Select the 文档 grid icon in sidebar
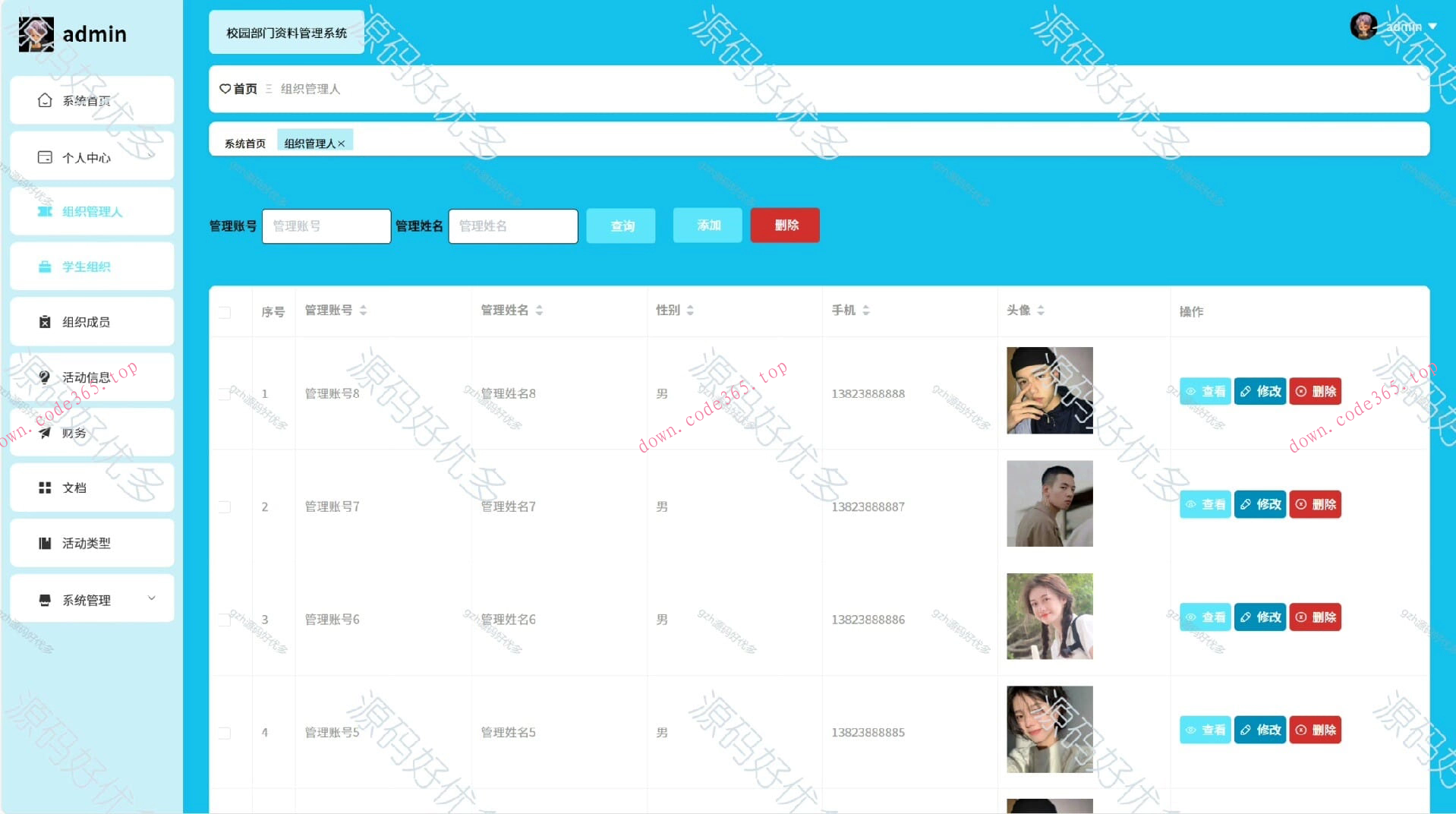The height and width of the screenshot is (814, 1456). (44, 487)
